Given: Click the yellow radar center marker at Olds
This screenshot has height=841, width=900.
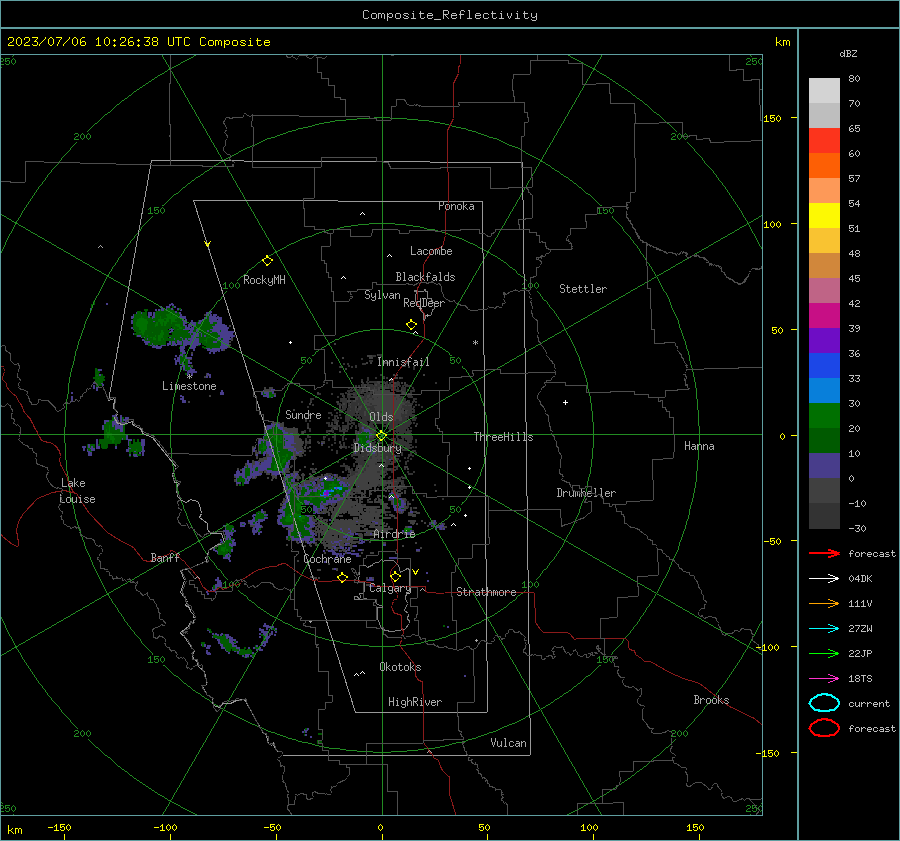Looking at the screenshot, I should click(382, 436).
